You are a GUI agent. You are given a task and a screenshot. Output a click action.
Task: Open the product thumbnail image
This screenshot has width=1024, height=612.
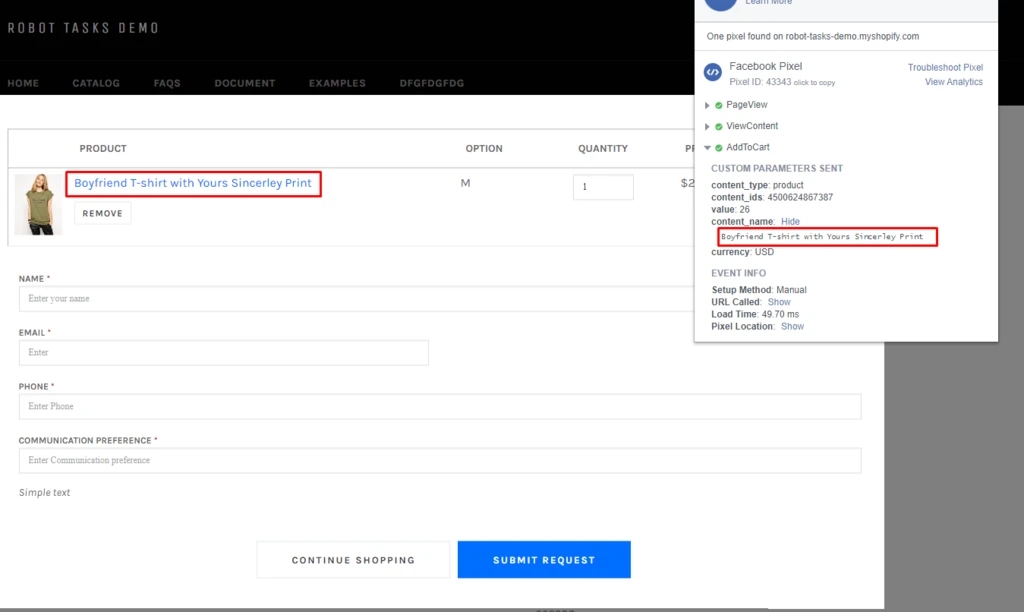(38, 204)
